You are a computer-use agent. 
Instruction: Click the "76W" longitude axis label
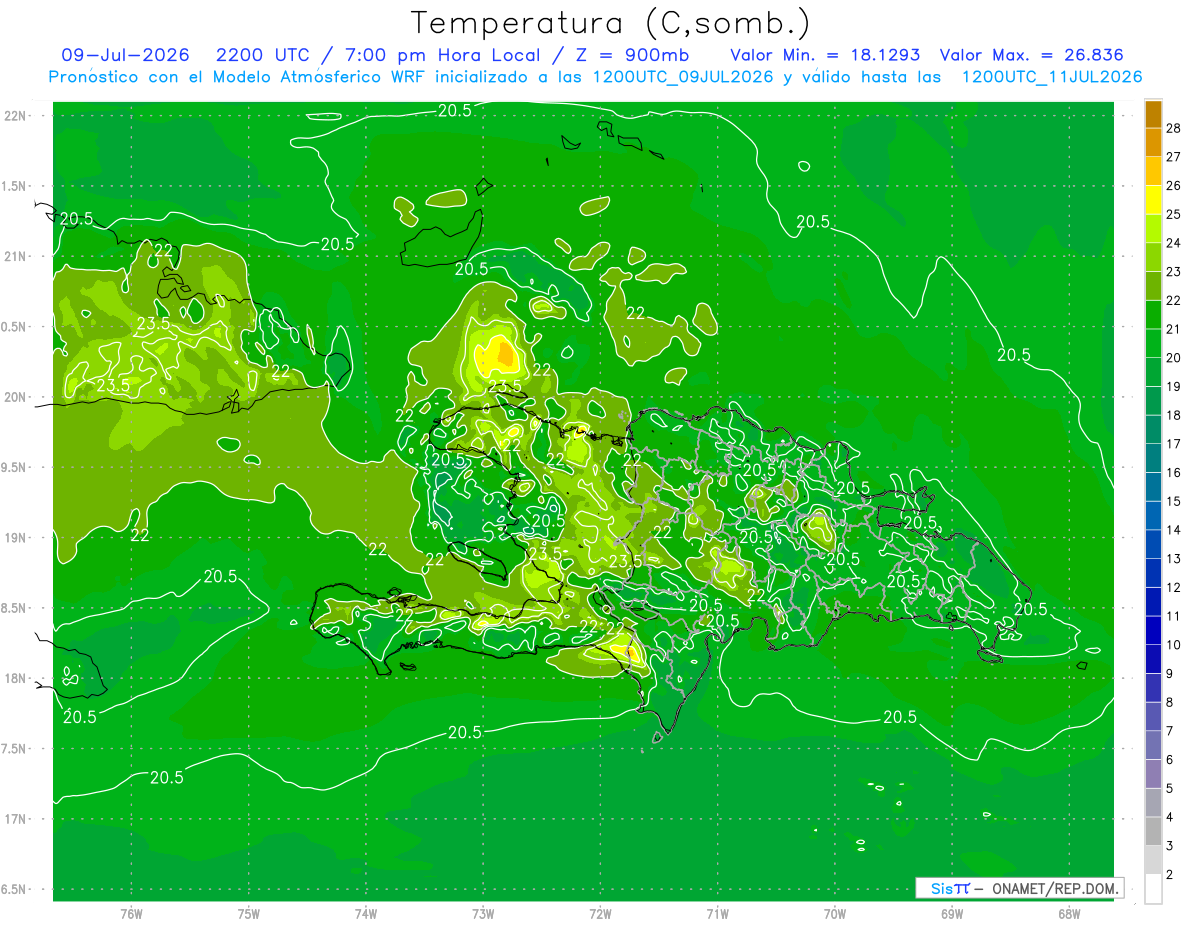tap(131, 913)
